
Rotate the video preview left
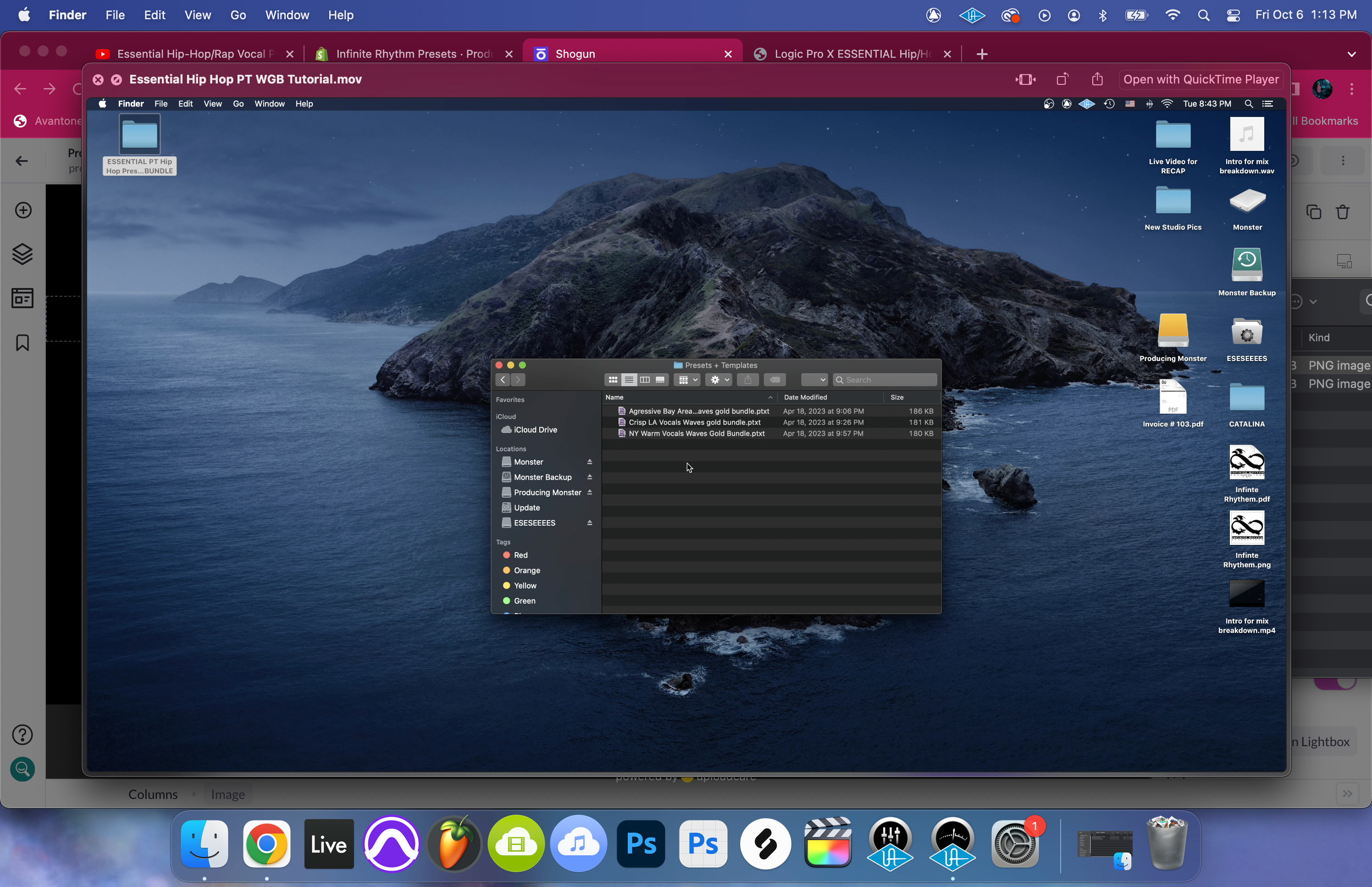click(1062, 79)
